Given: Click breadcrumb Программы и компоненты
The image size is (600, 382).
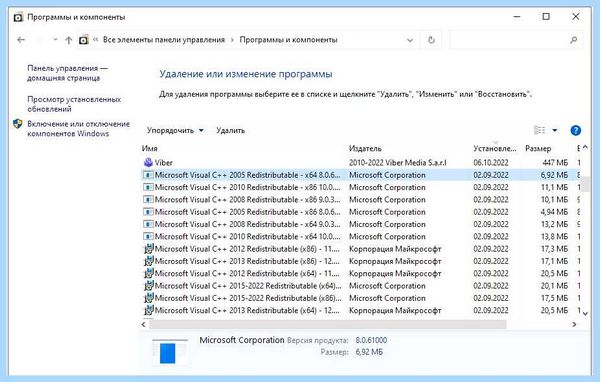Looking at the screenshot, I should pyautogui.click(x=288, y=40).
